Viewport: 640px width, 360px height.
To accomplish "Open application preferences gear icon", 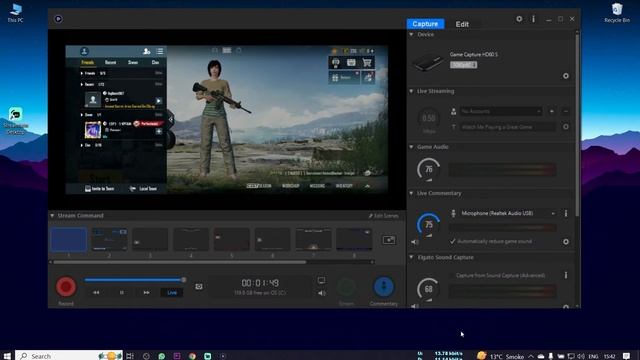I will (519, 19).
